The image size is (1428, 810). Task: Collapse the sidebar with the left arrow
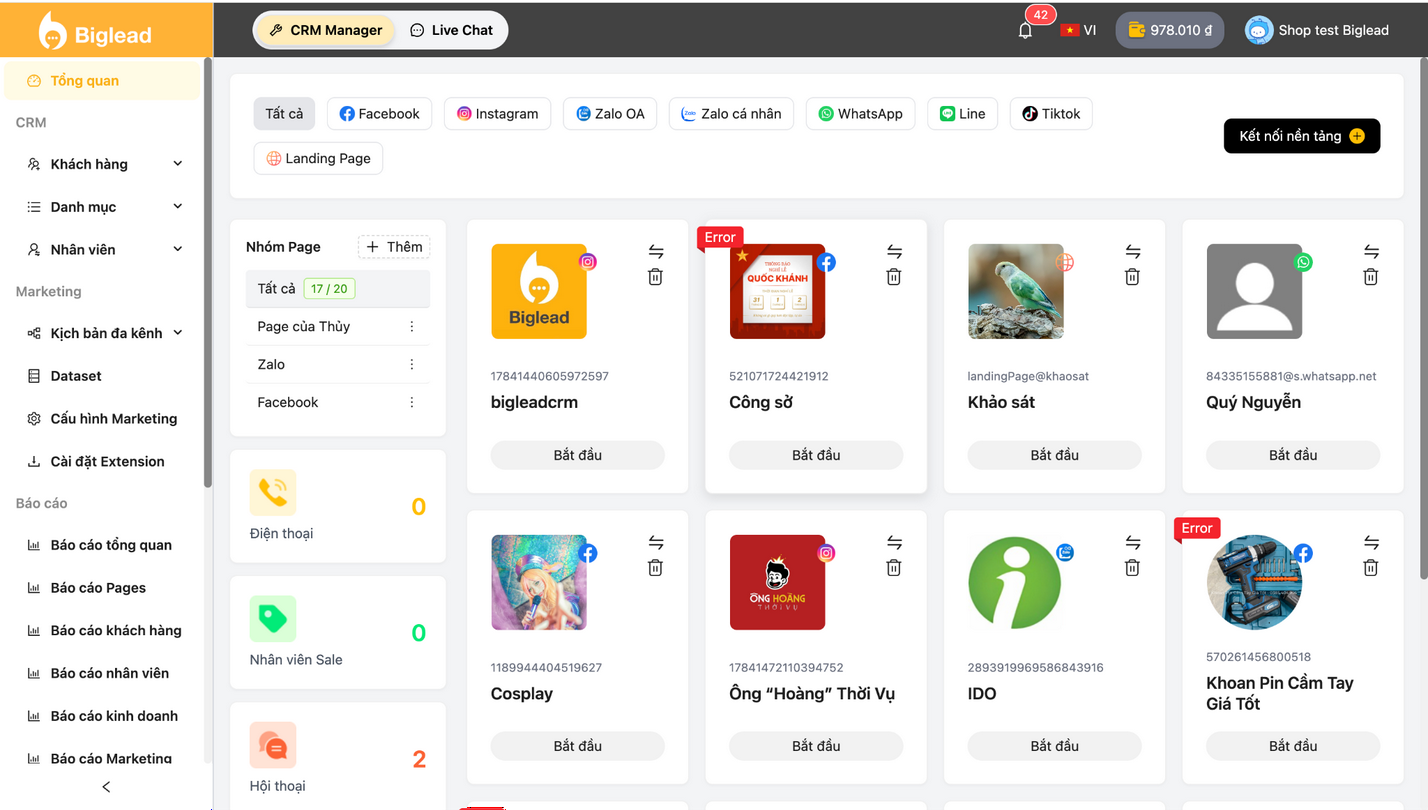pyautogui.click(x=106, y=787)
